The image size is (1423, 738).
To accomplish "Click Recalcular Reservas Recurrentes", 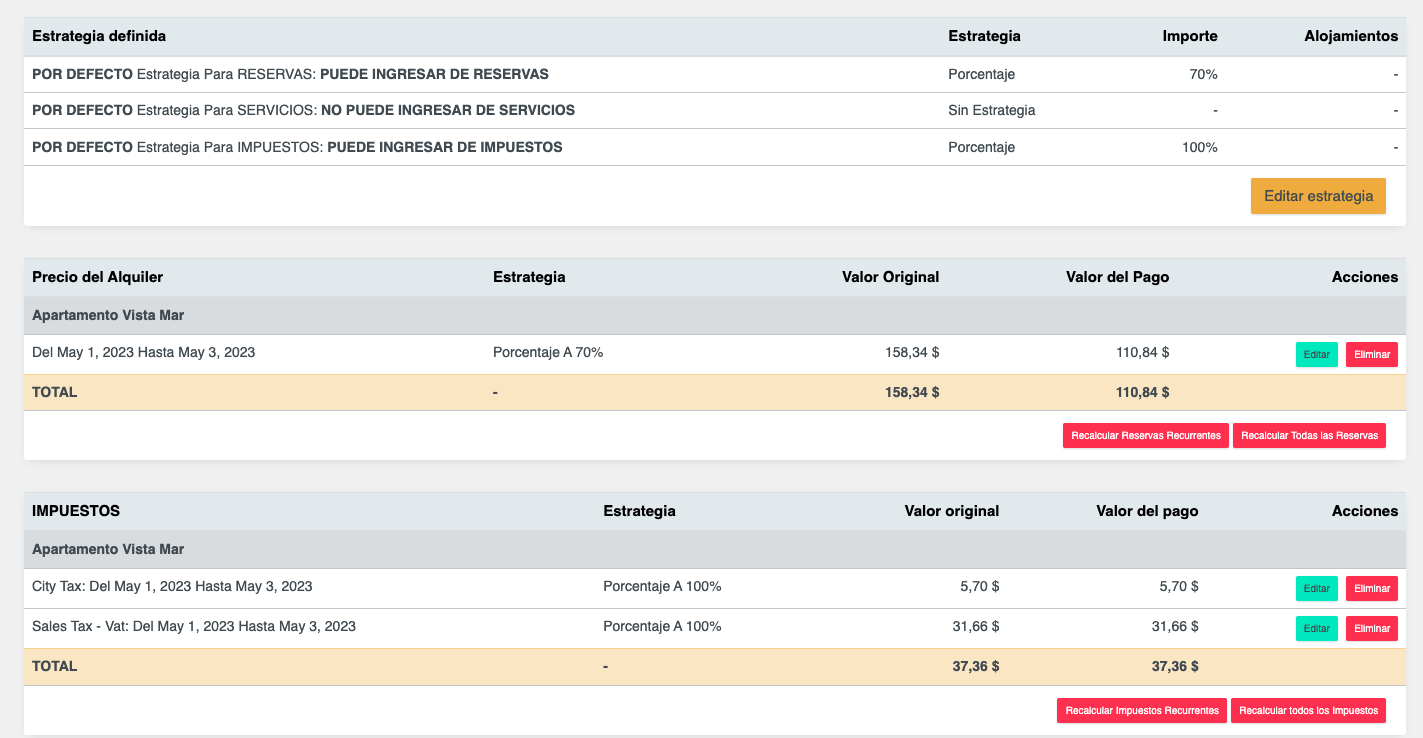I will tap(1145, 435).
